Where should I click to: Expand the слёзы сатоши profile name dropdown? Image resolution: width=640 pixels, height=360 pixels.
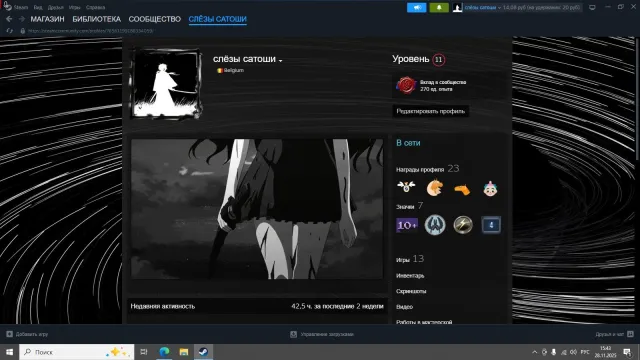pos(280,60)
